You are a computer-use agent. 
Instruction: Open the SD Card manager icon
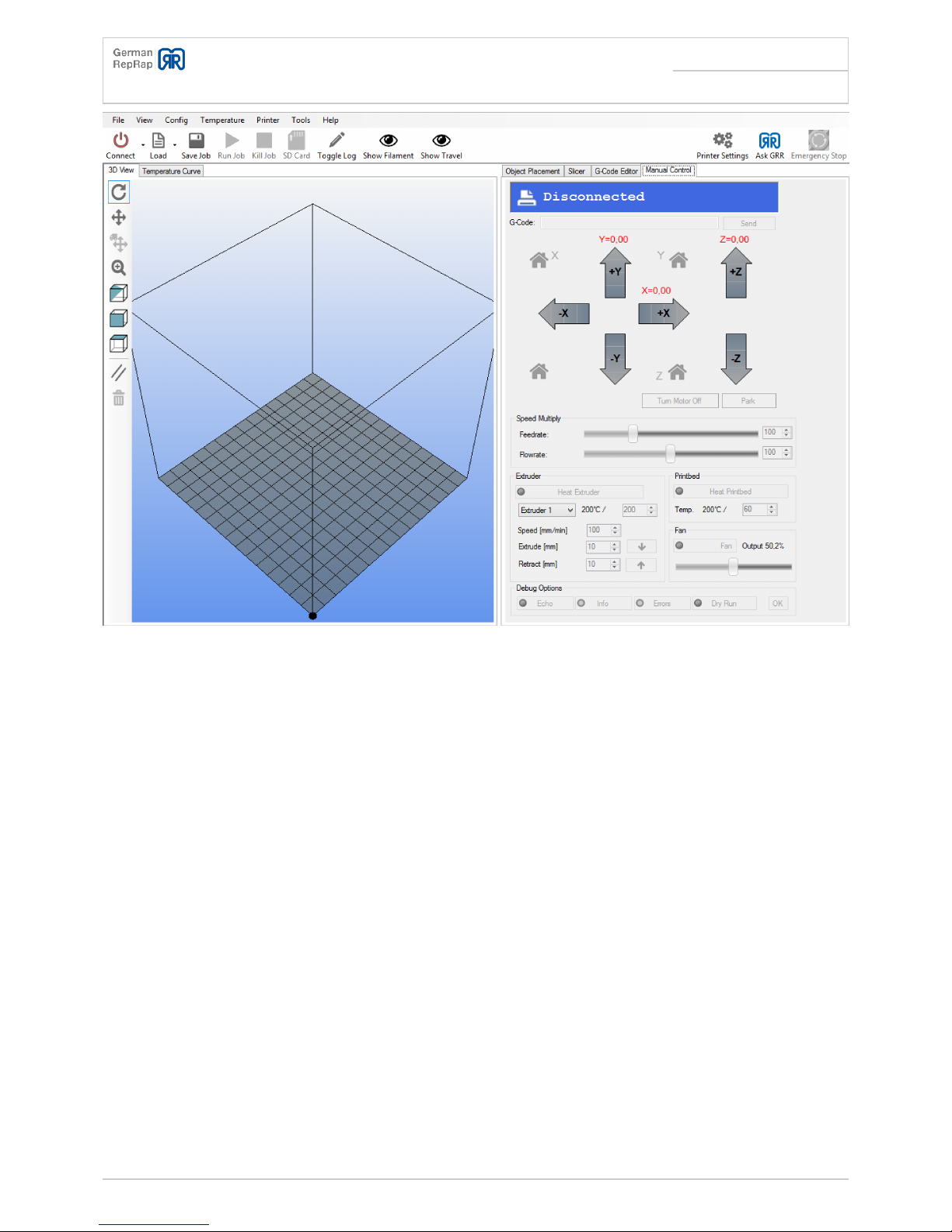(296, 141)
